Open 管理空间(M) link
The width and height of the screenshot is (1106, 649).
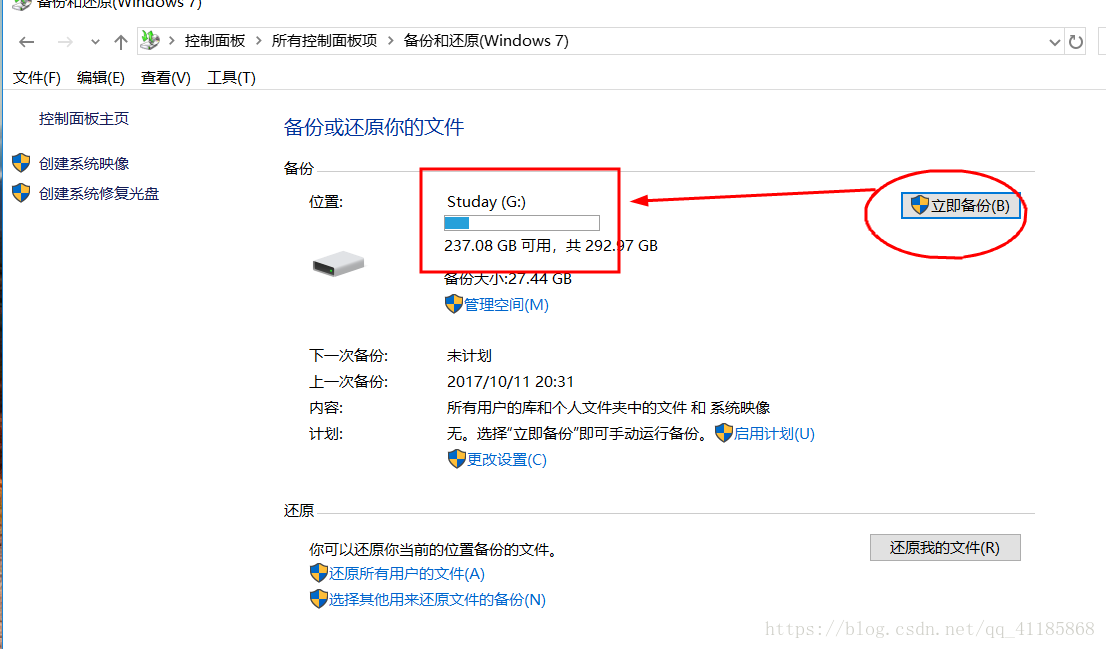(506, 305)
